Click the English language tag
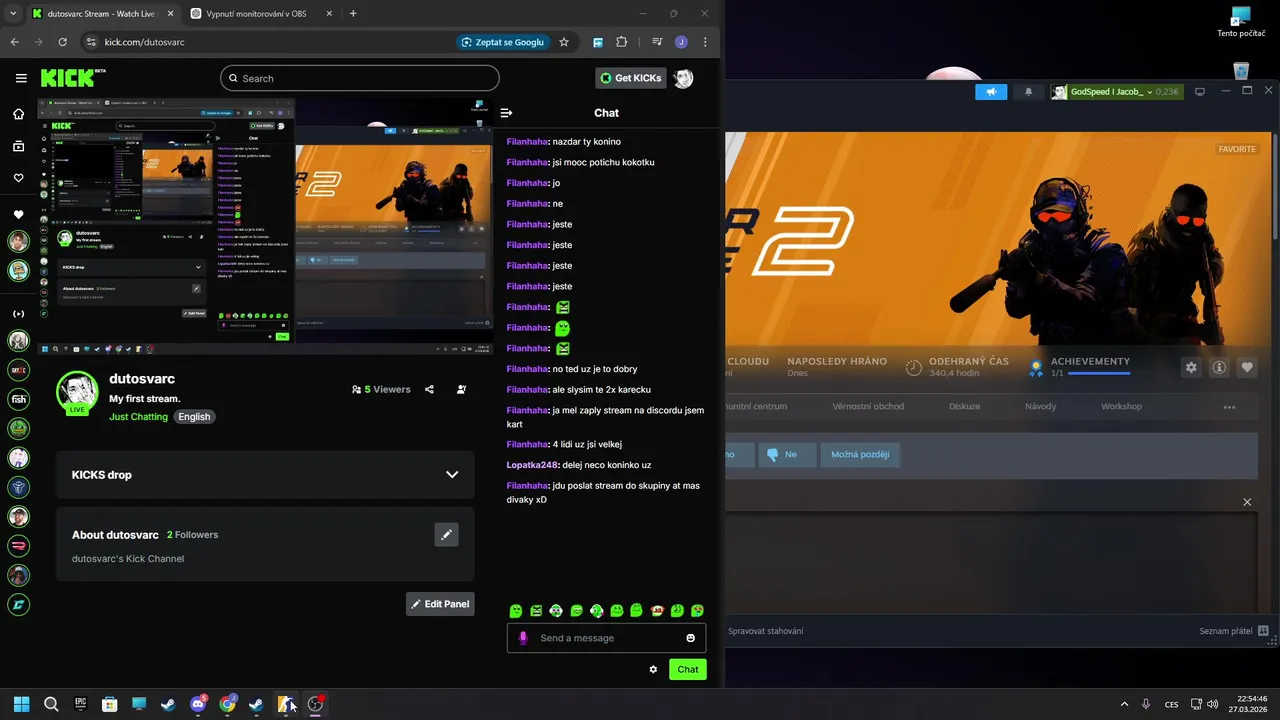Screen dimensions: 1280x720 (194, 417)
